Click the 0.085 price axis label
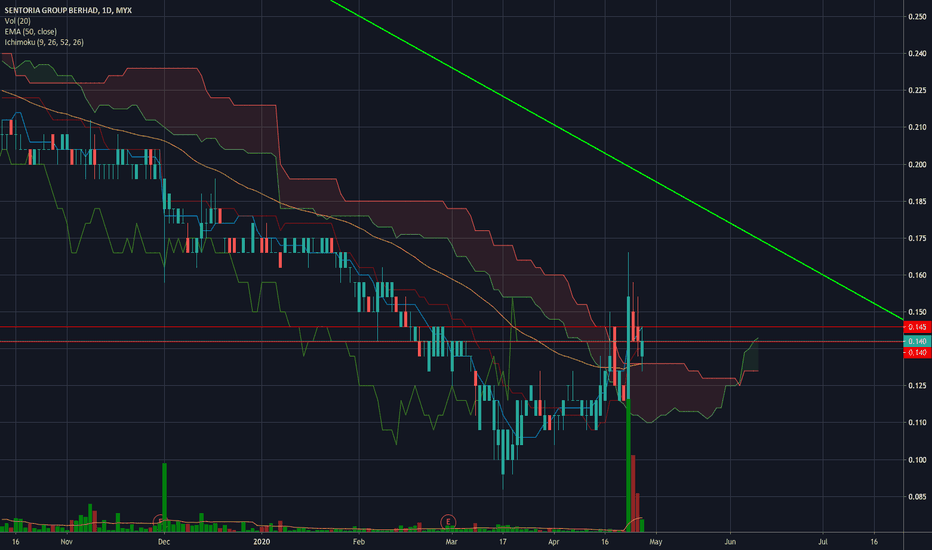Viewport: 932px width, 550px height. [917, 497]
